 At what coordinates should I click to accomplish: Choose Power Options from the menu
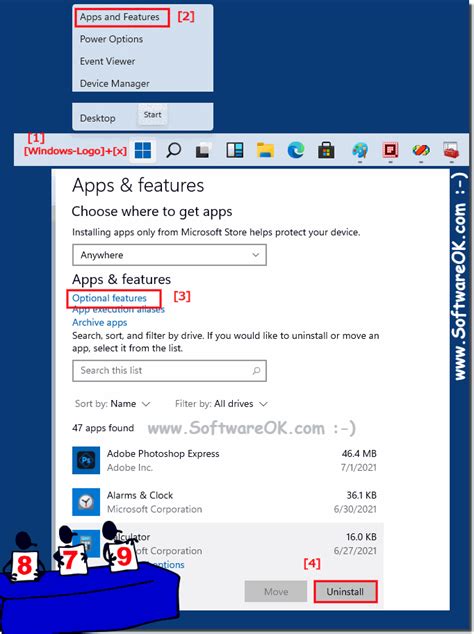click(x=111, y=39)
